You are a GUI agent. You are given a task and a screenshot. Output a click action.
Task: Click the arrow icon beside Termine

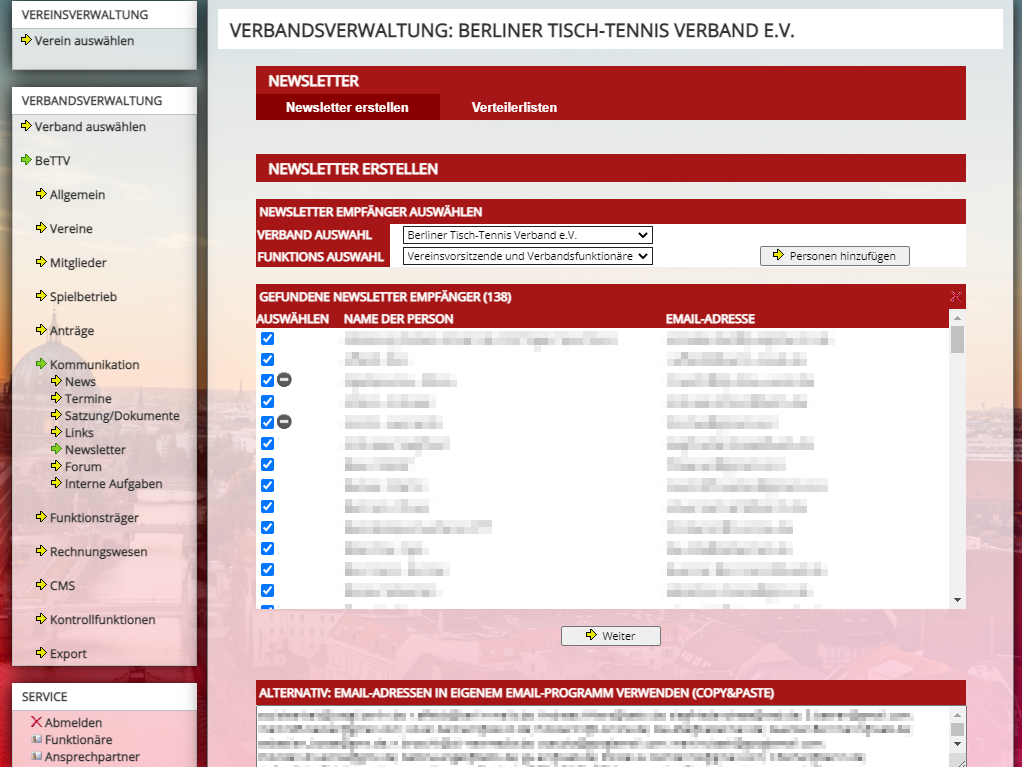[56, 397]
